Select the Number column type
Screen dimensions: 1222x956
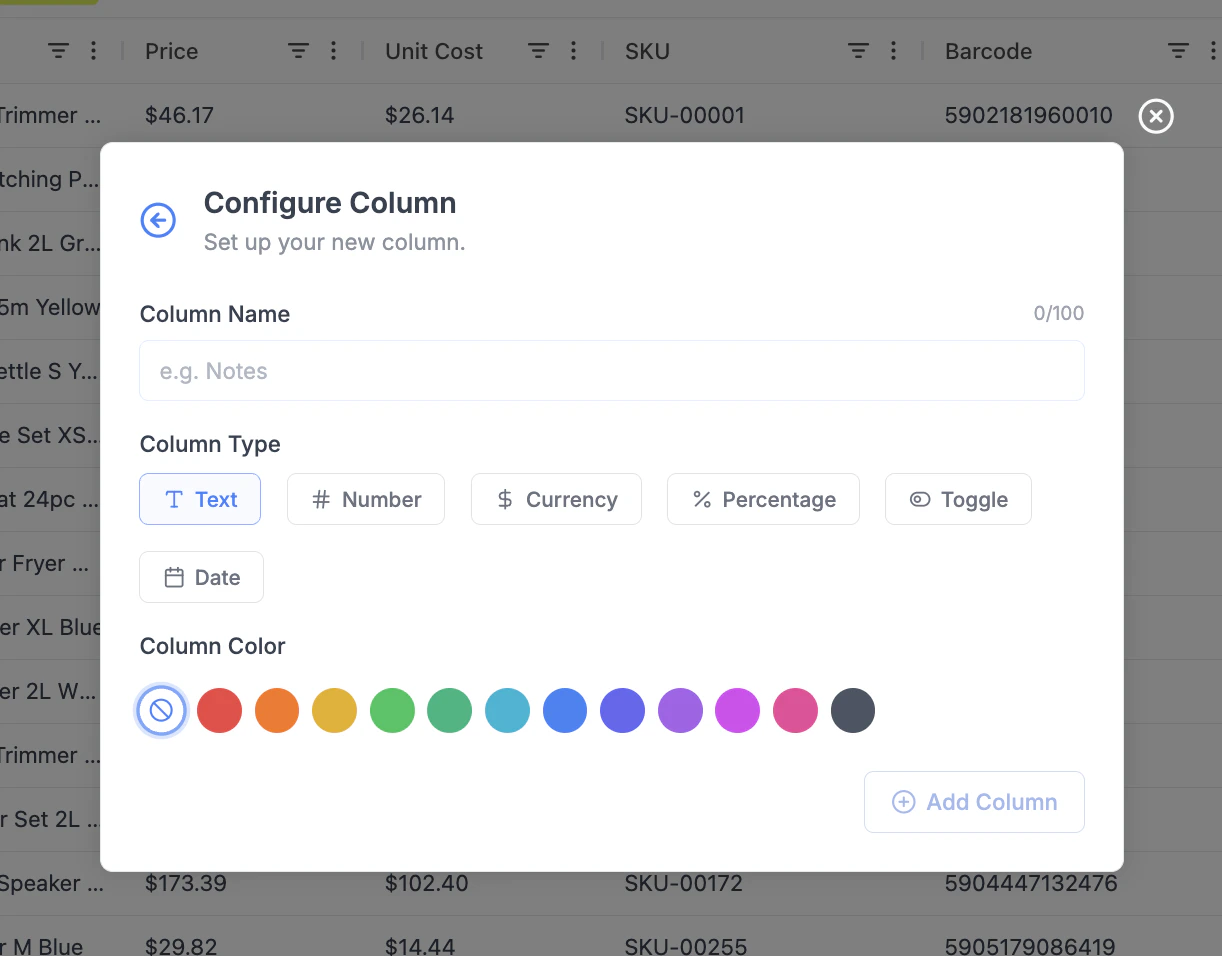366,499
